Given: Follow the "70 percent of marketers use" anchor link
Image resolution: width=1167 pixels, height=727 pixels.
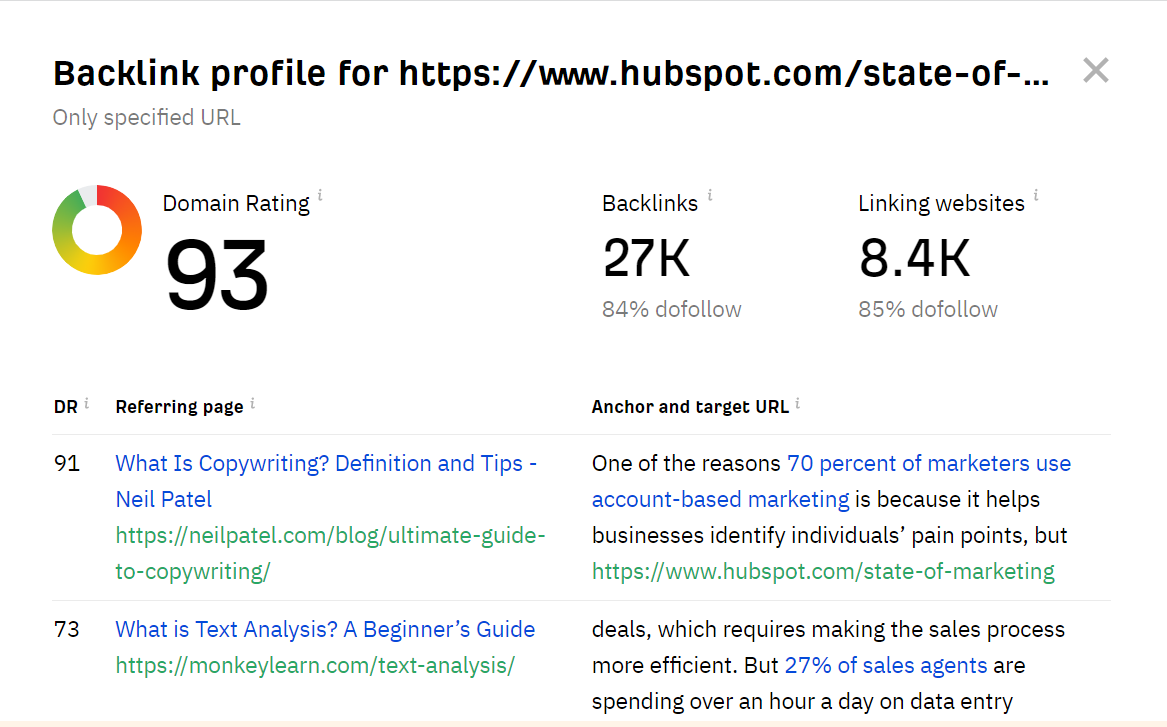Looking at the screenshot, I should (928, 464).
